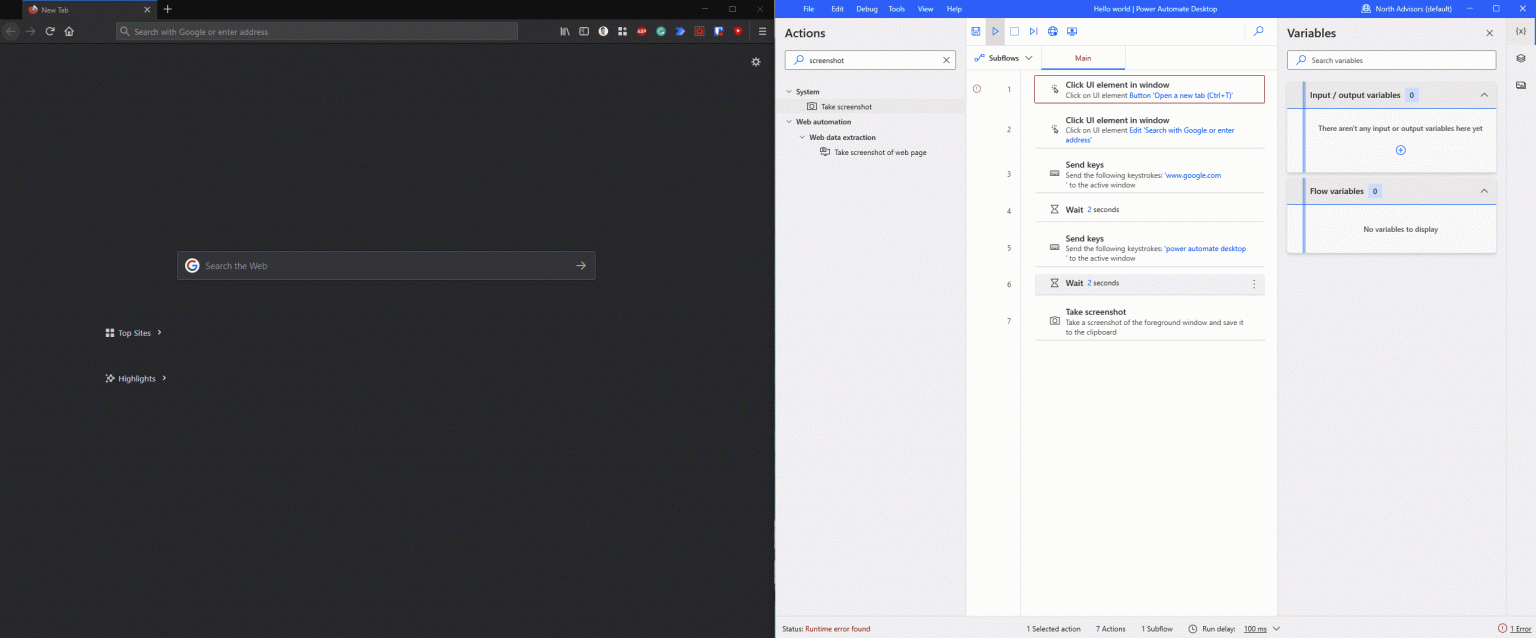Open a new Firefox tab with plus

[167, 9]
